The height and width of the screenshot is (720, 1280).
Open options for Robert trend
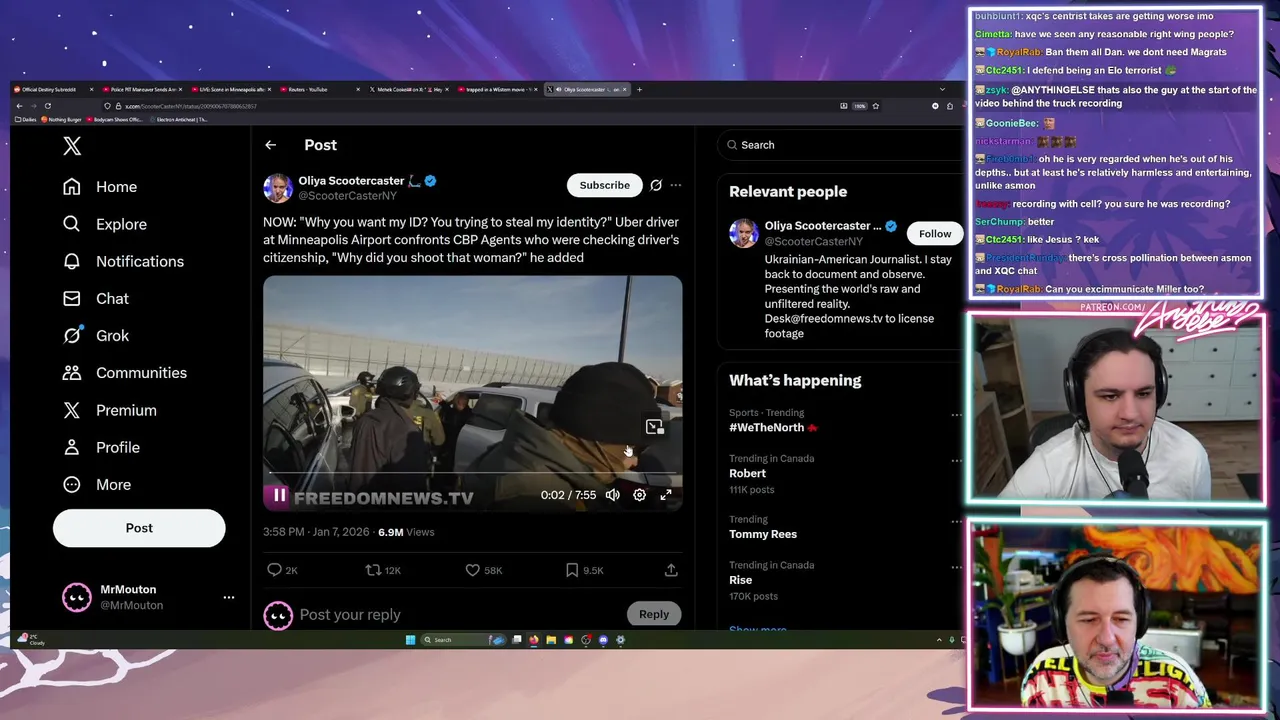pyautogui.click(x=956, y=460)
